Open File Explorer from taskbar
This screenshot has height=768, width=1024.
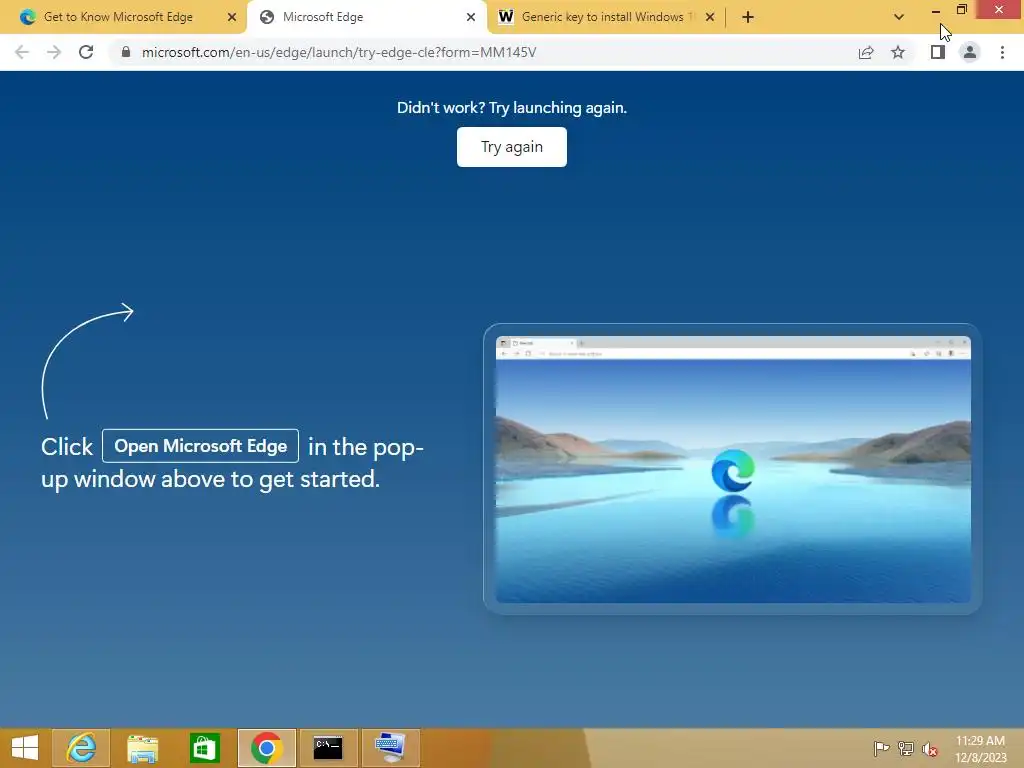pyautogui.click(x=142, y=748)
